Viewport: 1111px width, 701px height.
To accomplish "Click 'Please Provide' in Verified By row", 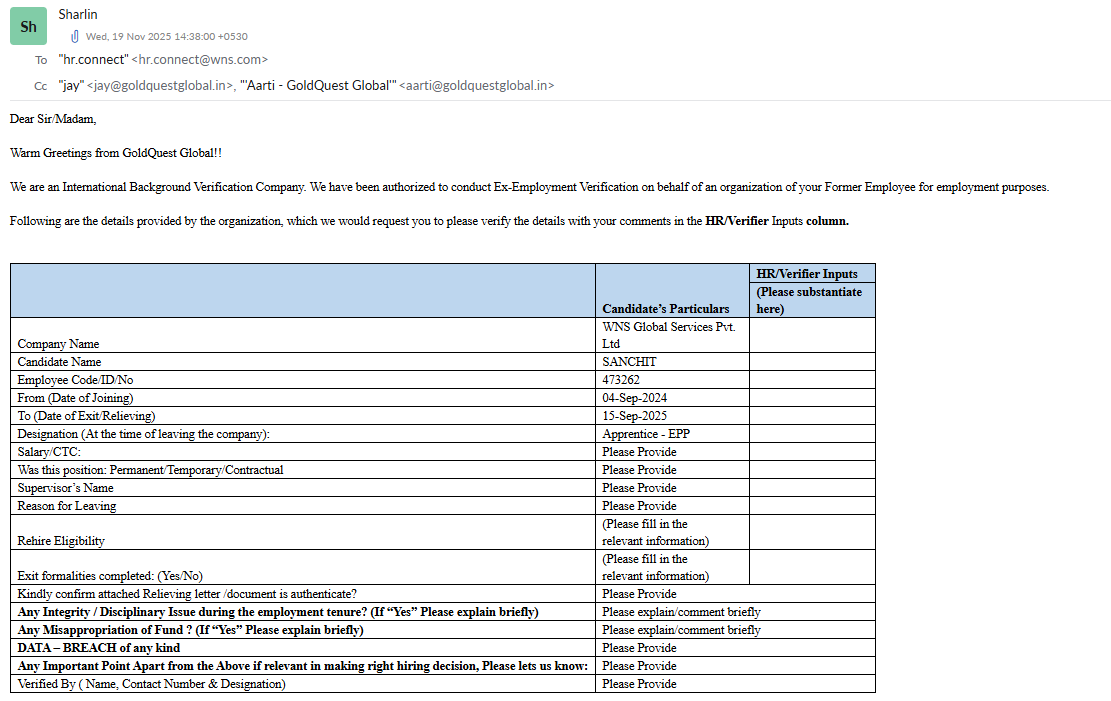I will click(639, 684).
